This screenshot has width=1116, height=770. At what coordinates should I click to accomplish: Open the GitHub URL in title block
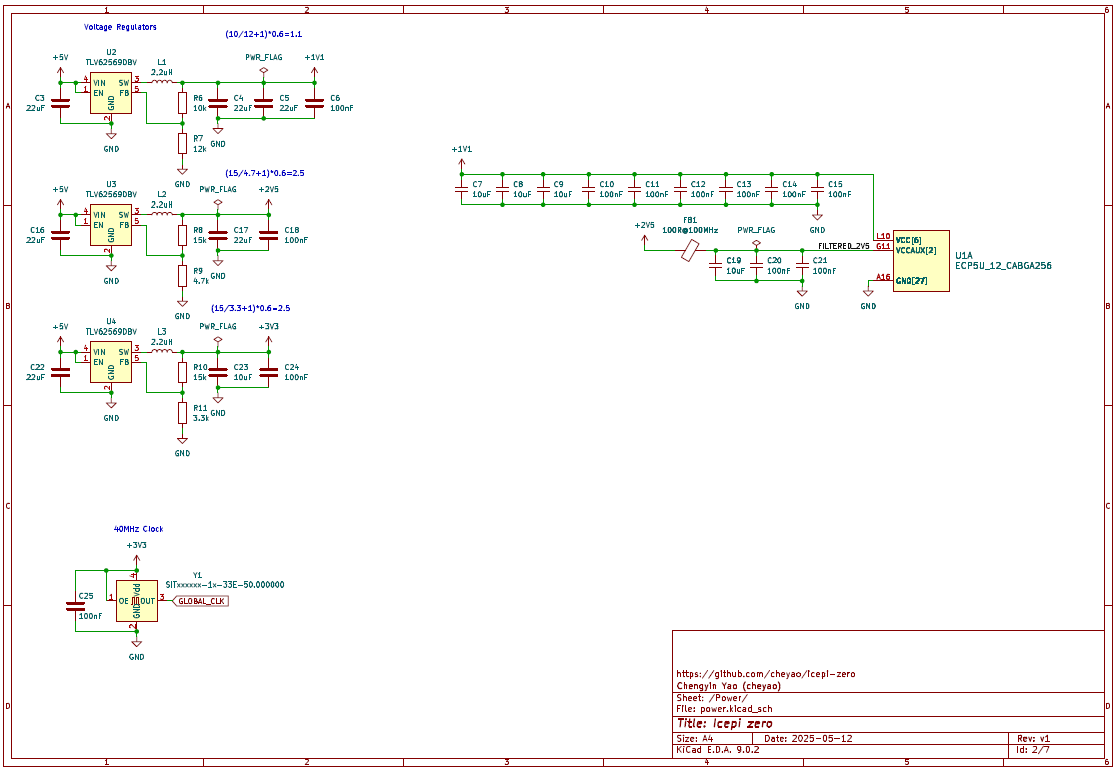pos(765,674)
